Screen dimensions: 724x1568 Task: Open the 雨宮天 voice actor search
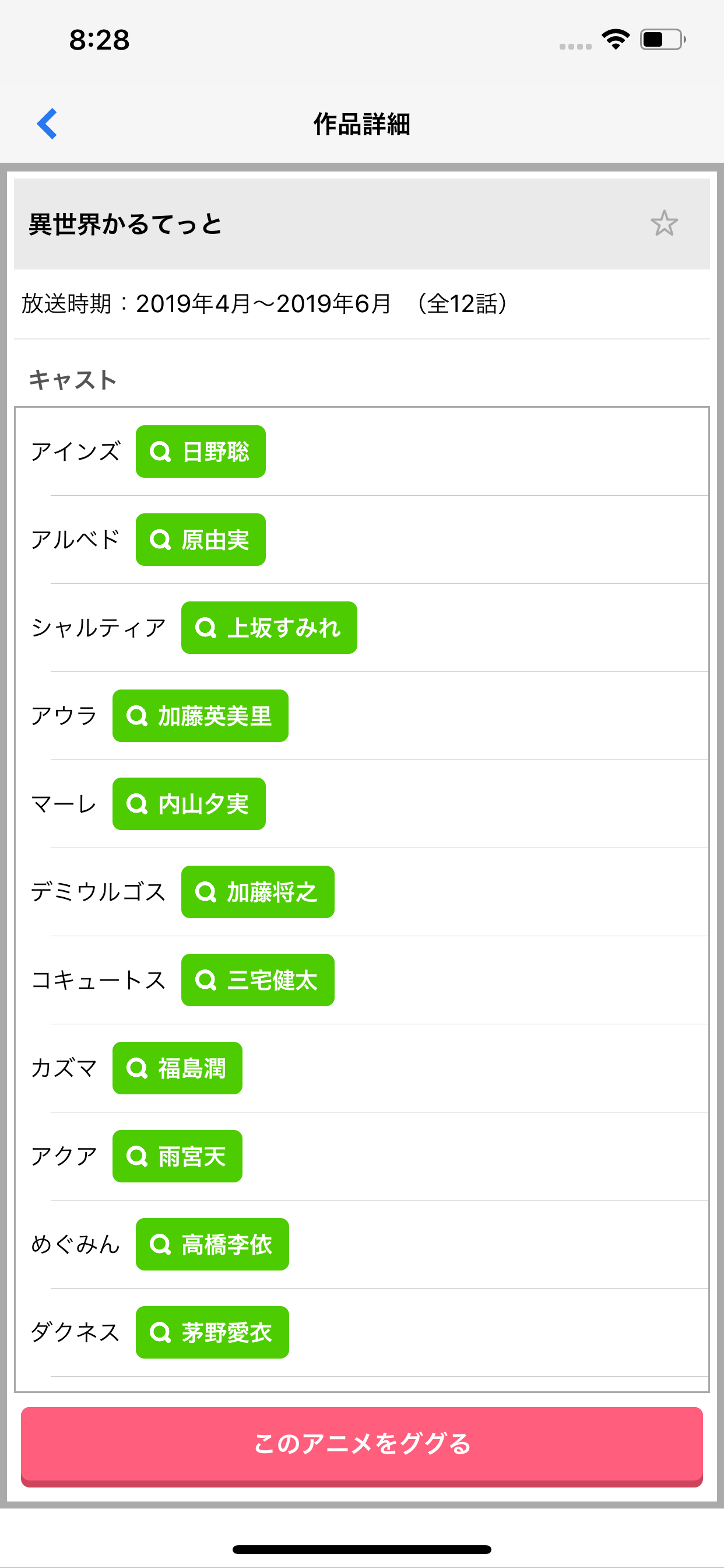tap(178, 1157)
